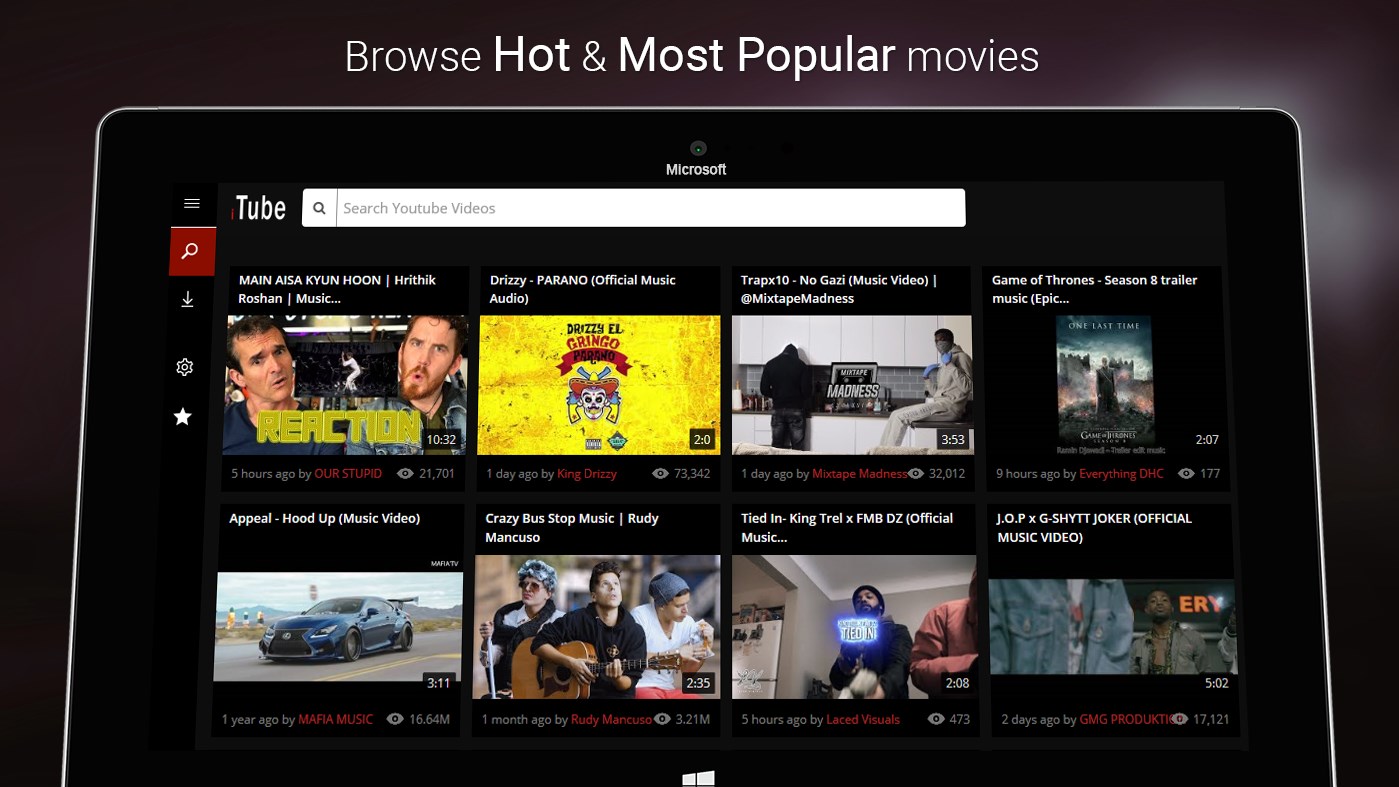Open the settings gear in the sidebar

point(184,367)
